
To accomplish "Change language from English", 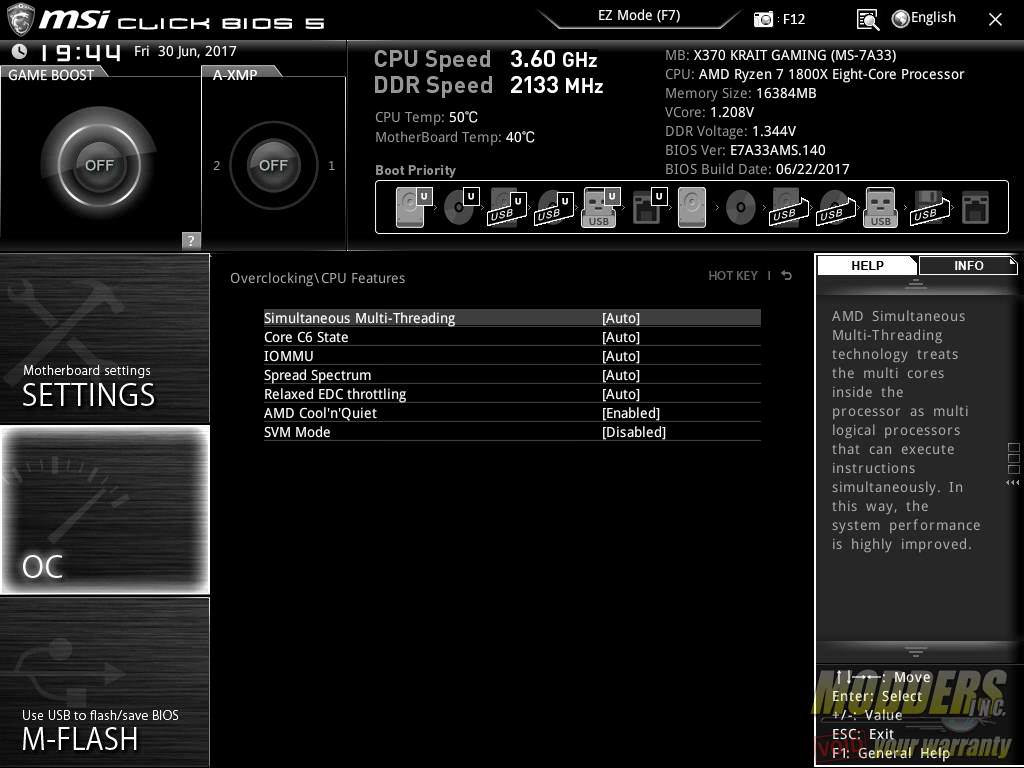I will [933, 18].
